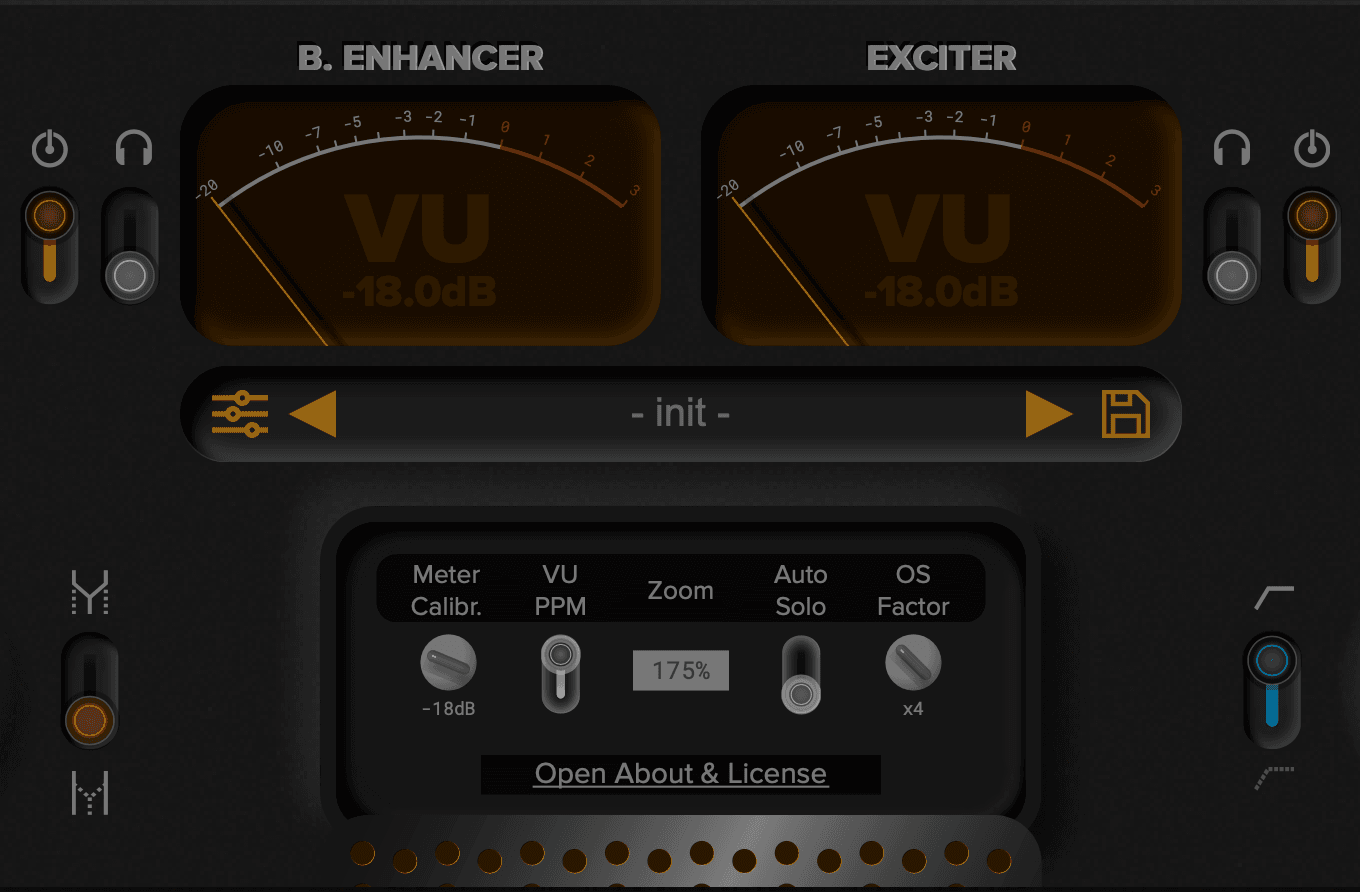Click the B. Enhancer headphones icon
The image size is (1360, 892).
pos(133,150)
